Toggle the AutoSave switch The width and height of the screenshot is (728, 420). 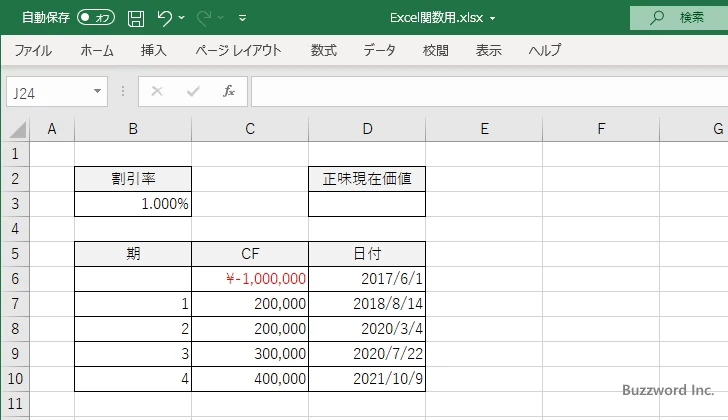point(96,18)
